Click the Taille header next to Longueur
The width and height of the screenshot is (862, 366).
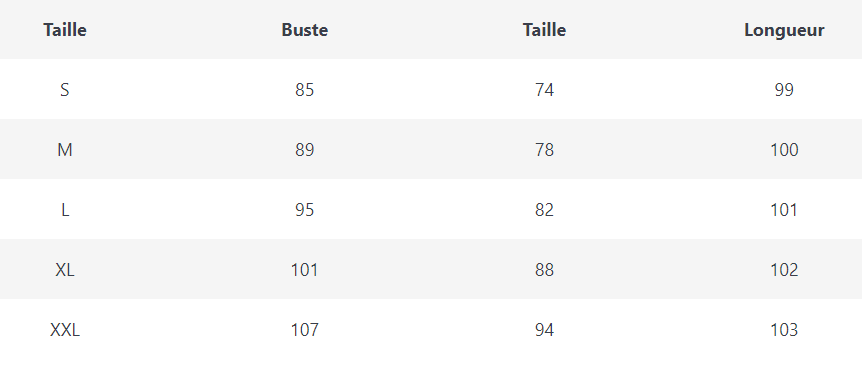coord(544,30)
